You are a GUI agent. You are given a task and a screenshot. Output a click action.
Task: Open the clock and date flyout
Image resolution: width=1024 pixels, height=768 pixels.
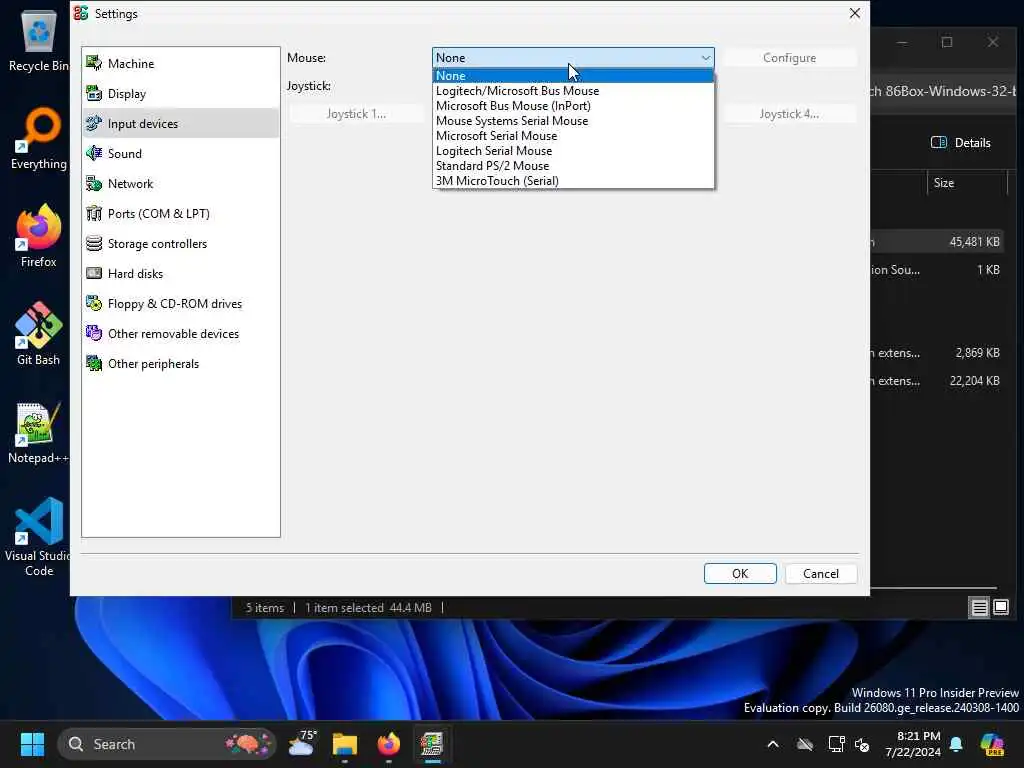(x=913, y=744)
